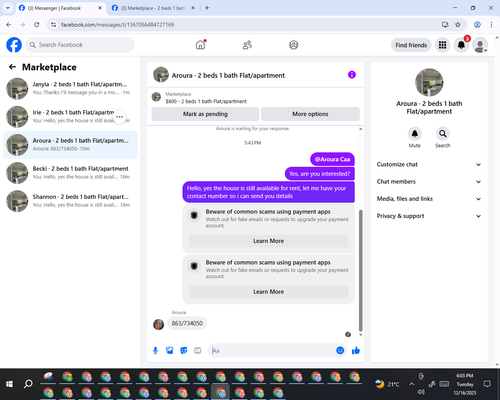Image resolution: width=500 pixels, height=400 pixels.
Task: Open Shannon's conversation
Action: point(70,201)
